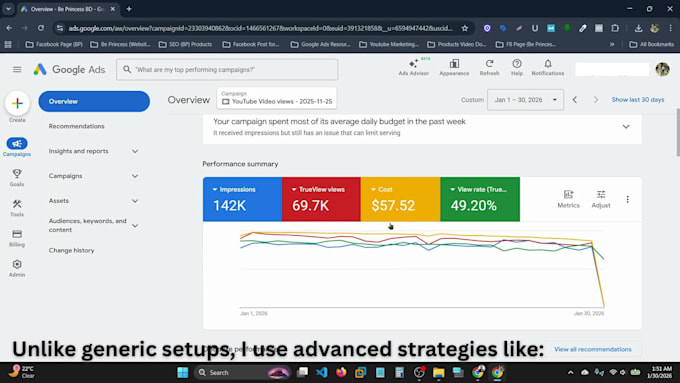Click the Google Ads search field

coord(227,69)
